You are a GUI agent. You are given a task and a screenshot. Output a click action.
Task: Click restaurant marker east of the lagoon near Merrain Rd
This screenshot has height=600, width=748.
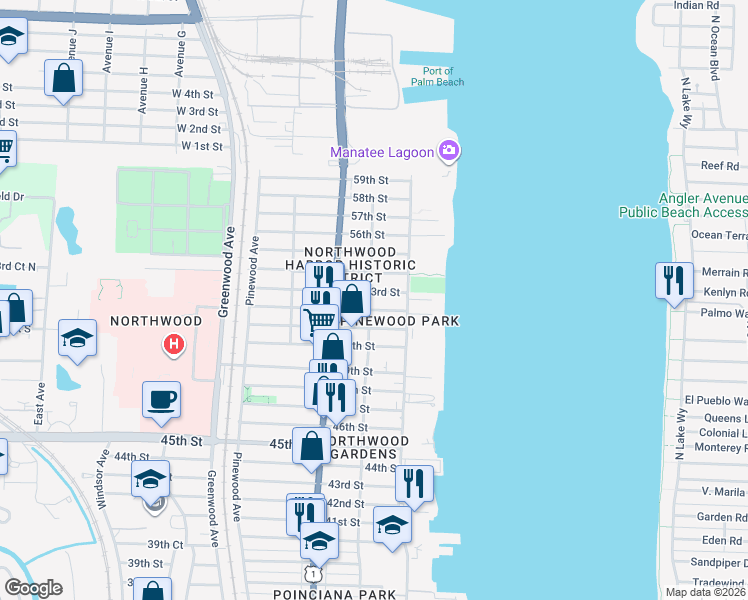point(674,282)
